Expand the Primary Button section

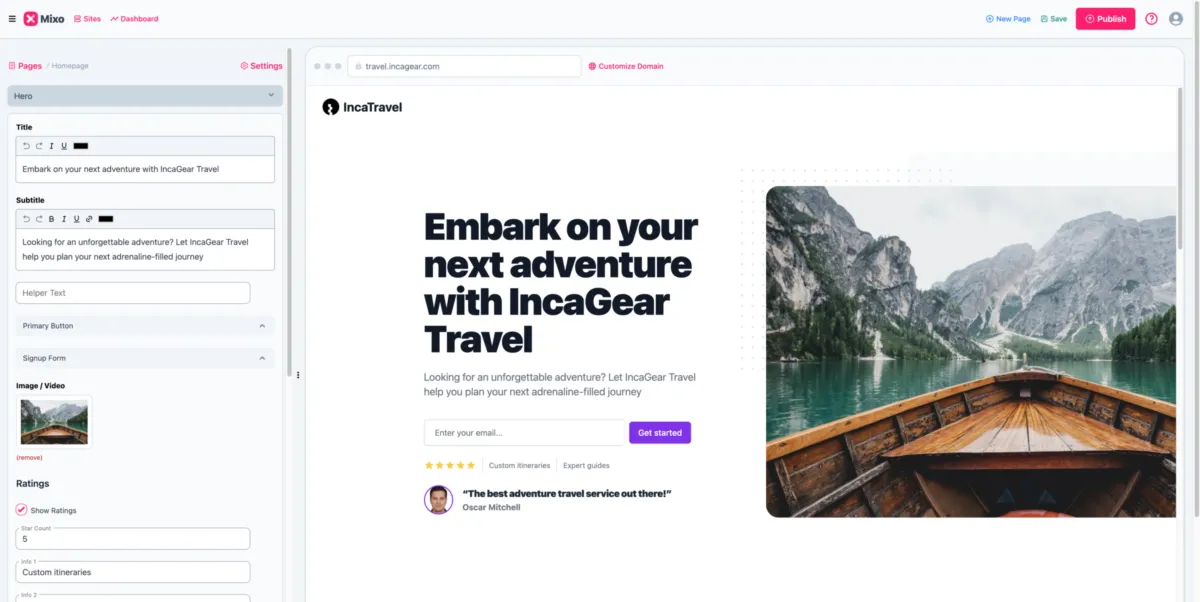(145, 326)
